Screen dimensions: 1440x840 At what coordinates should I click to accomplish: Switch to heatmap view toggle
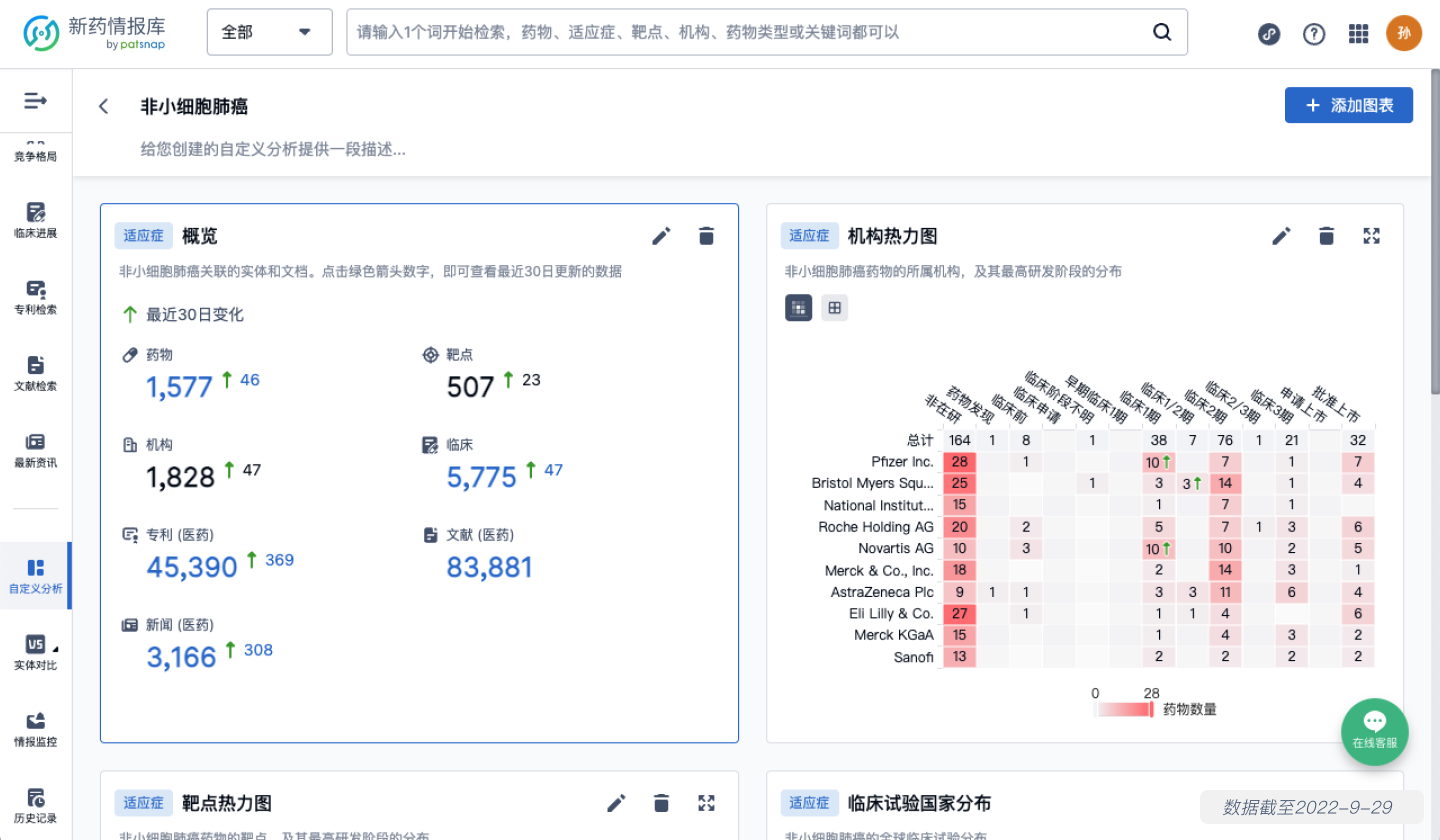(798, 308)
